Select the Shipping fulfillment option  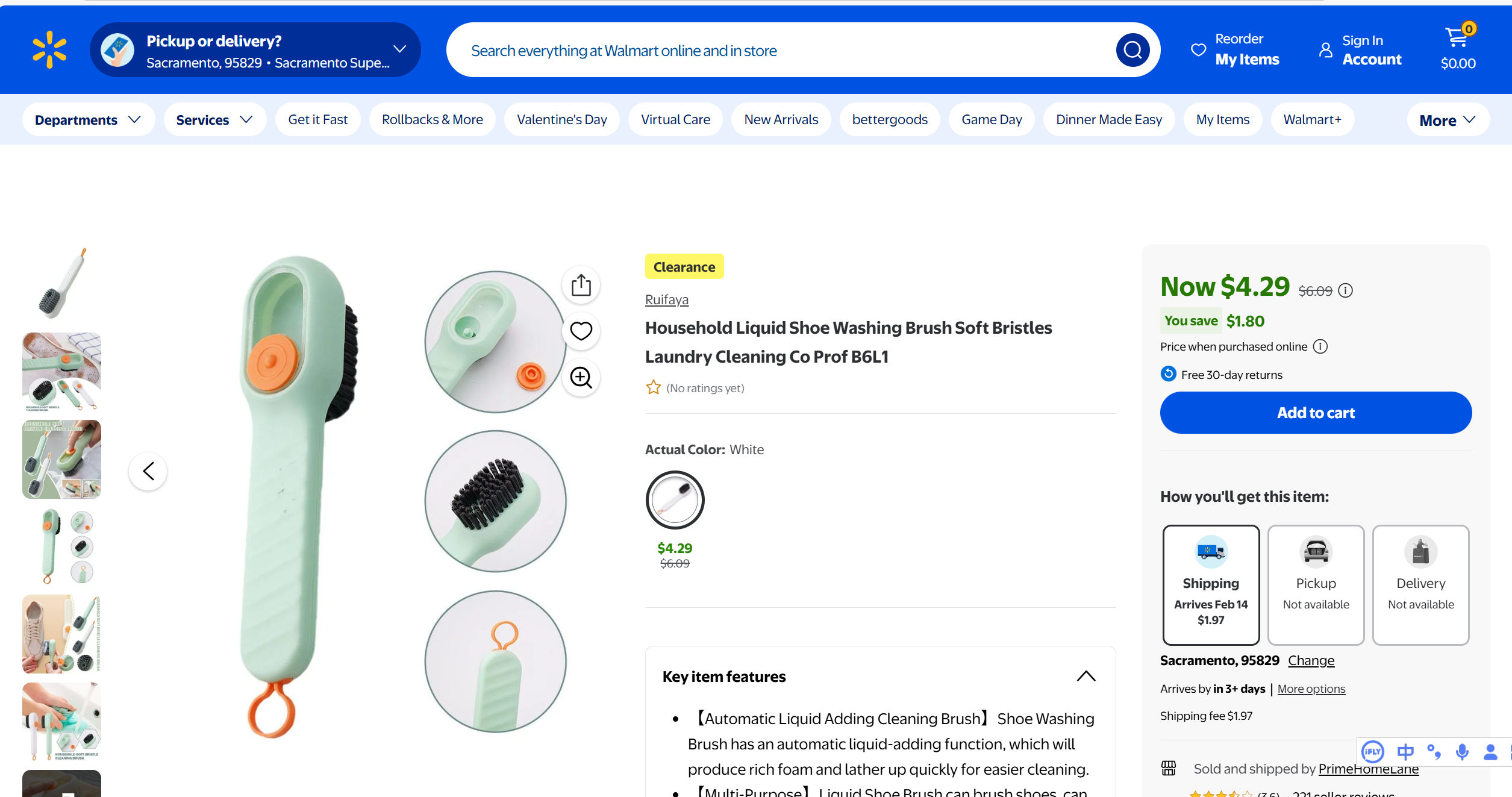click(1211, 584)
